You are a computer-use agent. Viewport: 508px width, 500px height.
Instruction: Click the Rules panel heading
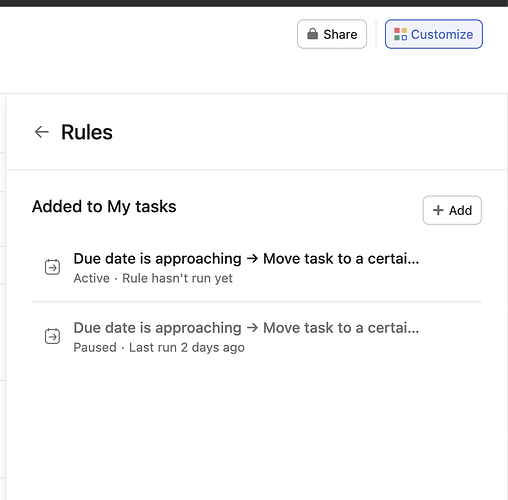[87, 132]
